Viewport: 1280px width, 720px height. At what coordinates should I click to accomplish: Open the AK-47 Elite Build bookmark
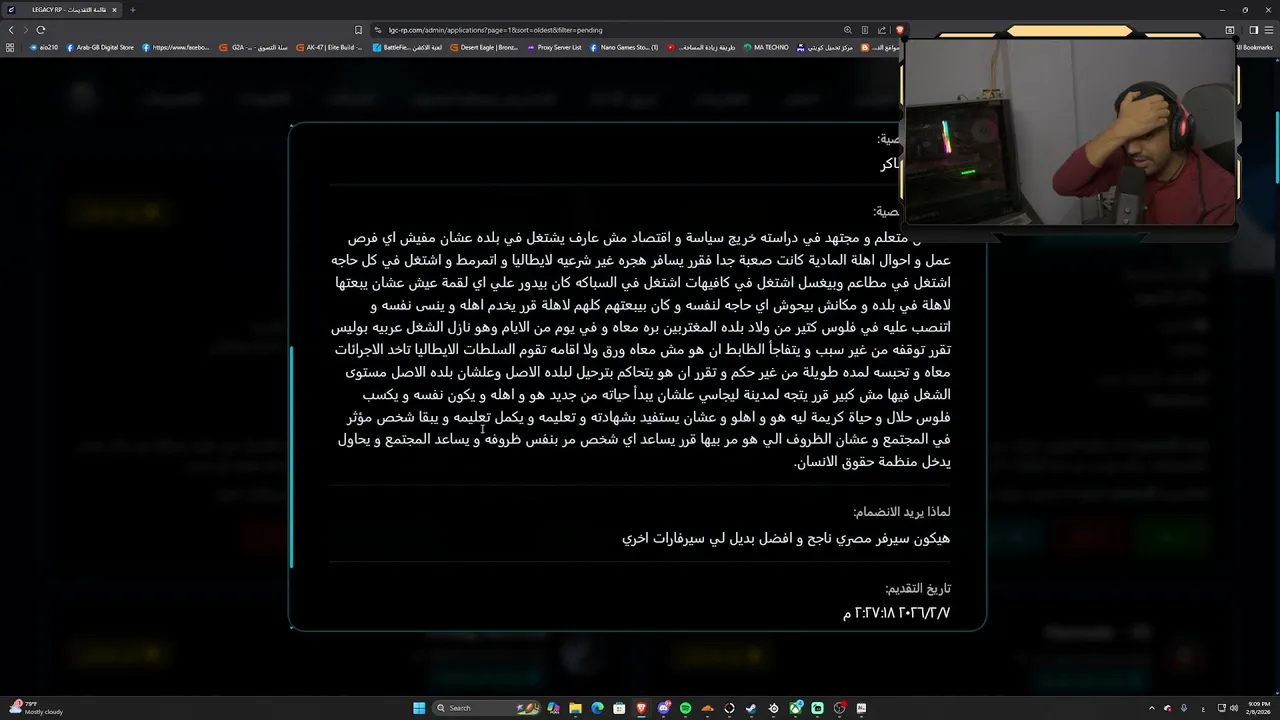(330, 47)
